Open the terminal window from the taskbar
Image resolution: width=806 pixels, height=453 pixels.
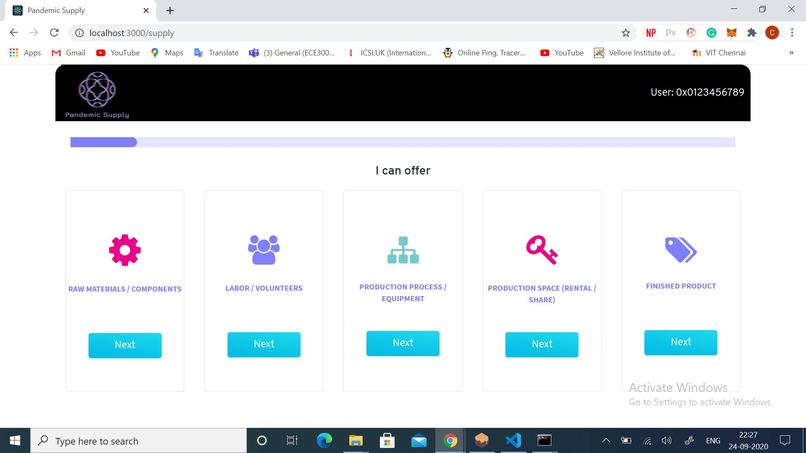click(x=544, y=441)
